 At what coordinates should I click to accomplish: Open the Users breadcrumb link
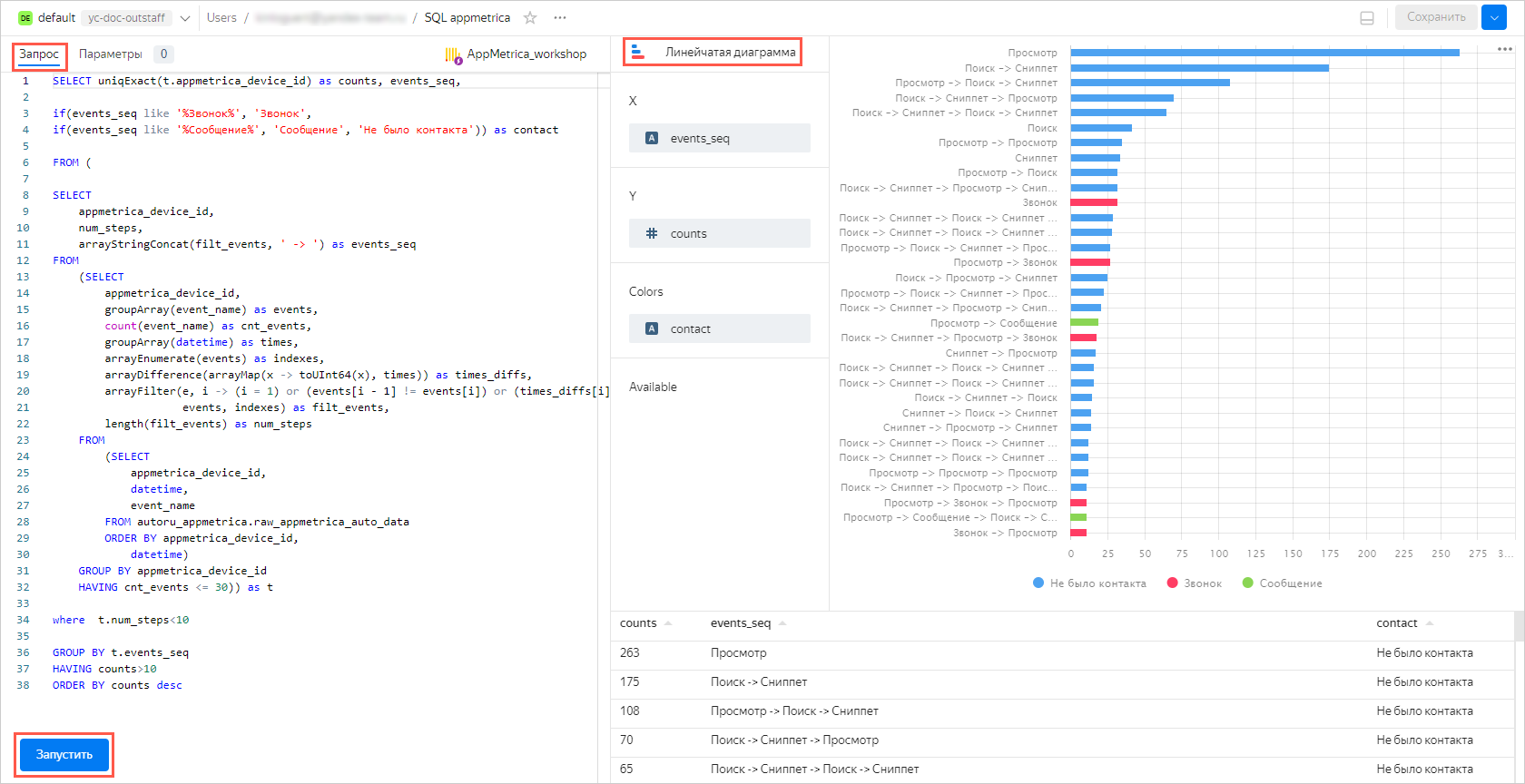221,18
